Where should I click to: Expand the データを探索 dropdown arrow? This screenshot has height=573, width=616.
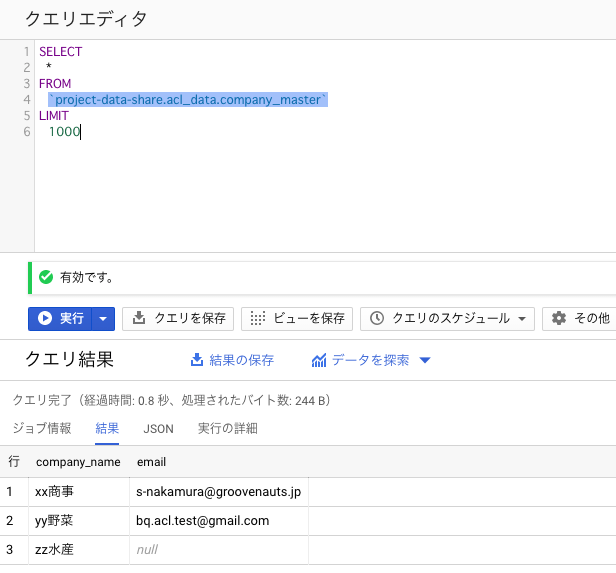pyautogui.click(x=425, y=360)
